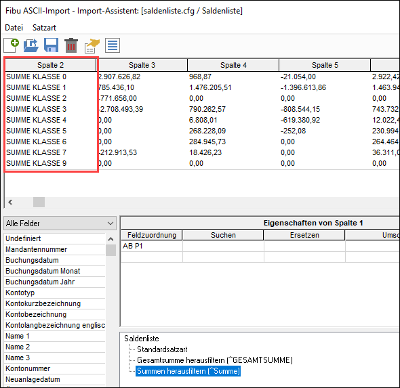Select Mandantennummer in the field list
The image size is (400, 388).
(54, 249)
